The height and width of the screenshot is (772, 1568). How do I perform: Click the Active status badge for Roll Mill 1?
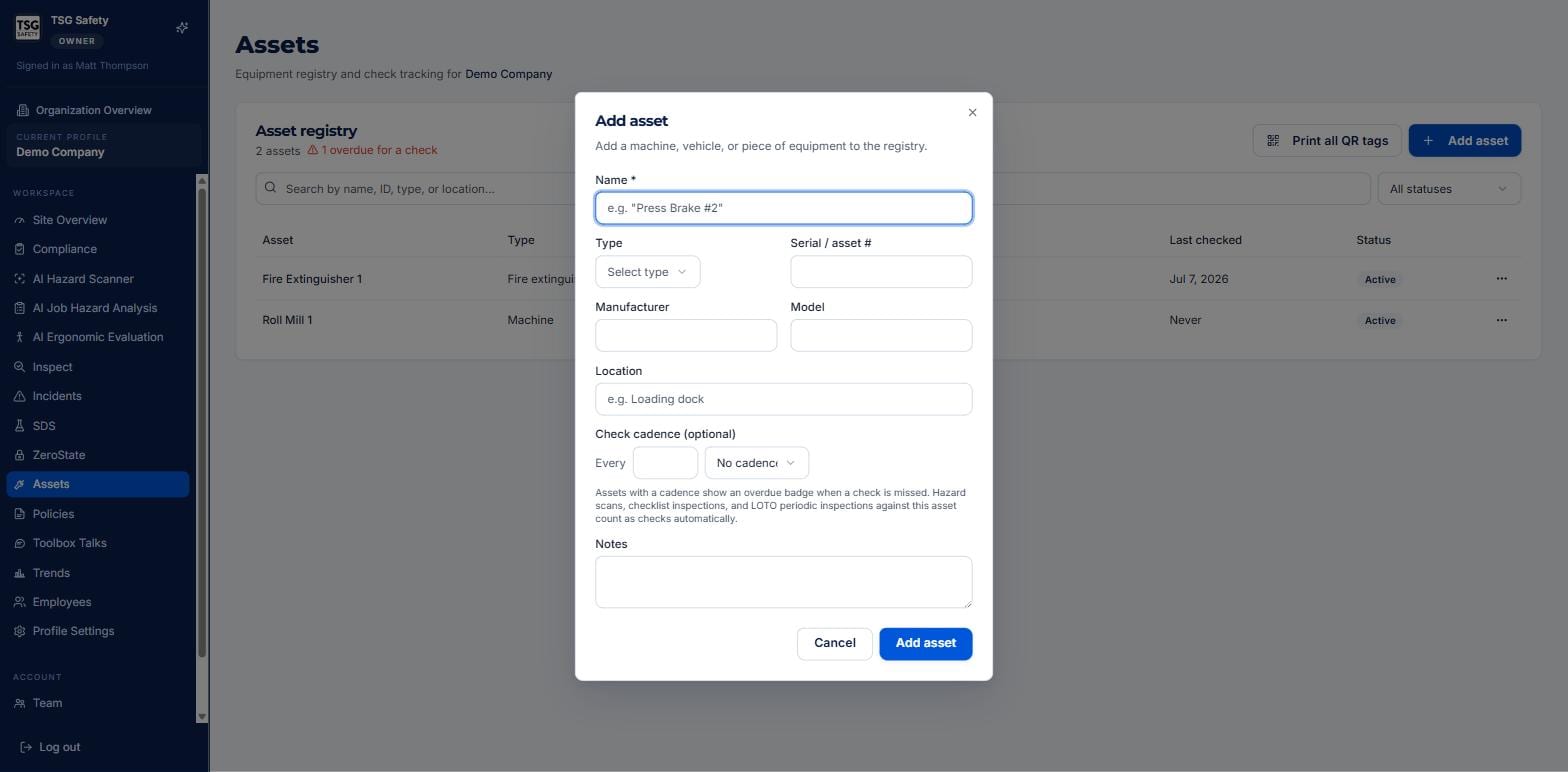1380,321
